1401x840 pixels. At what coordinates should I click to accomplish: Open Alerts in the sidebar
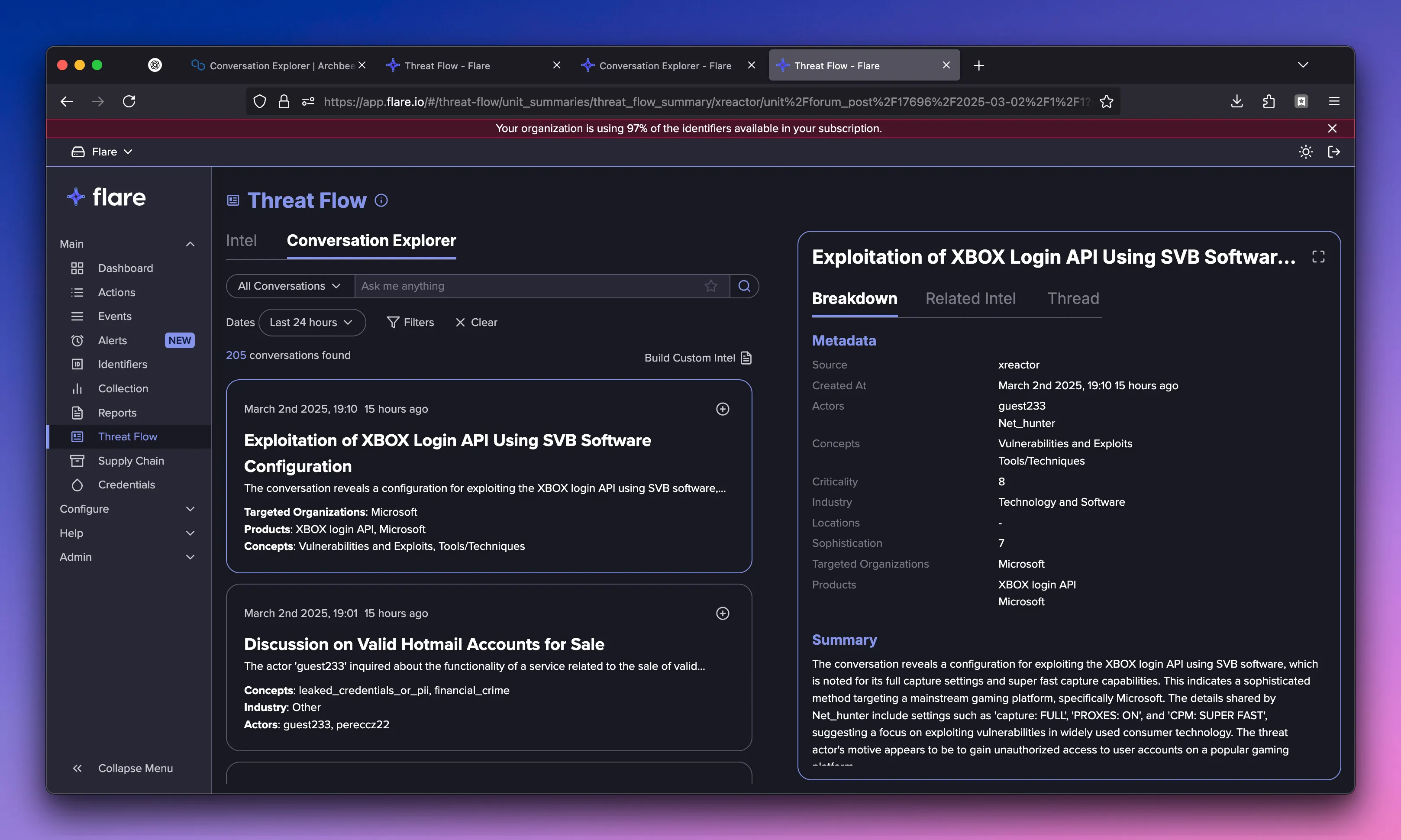coord(112,340)
